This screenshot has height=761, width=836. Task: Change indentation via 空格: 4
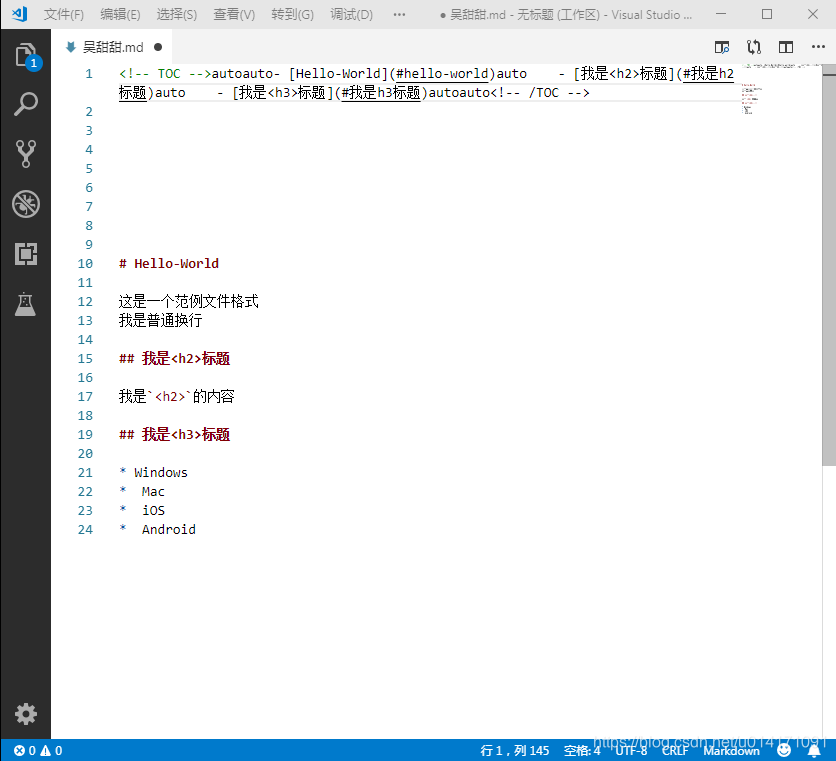tap(582, 750)
